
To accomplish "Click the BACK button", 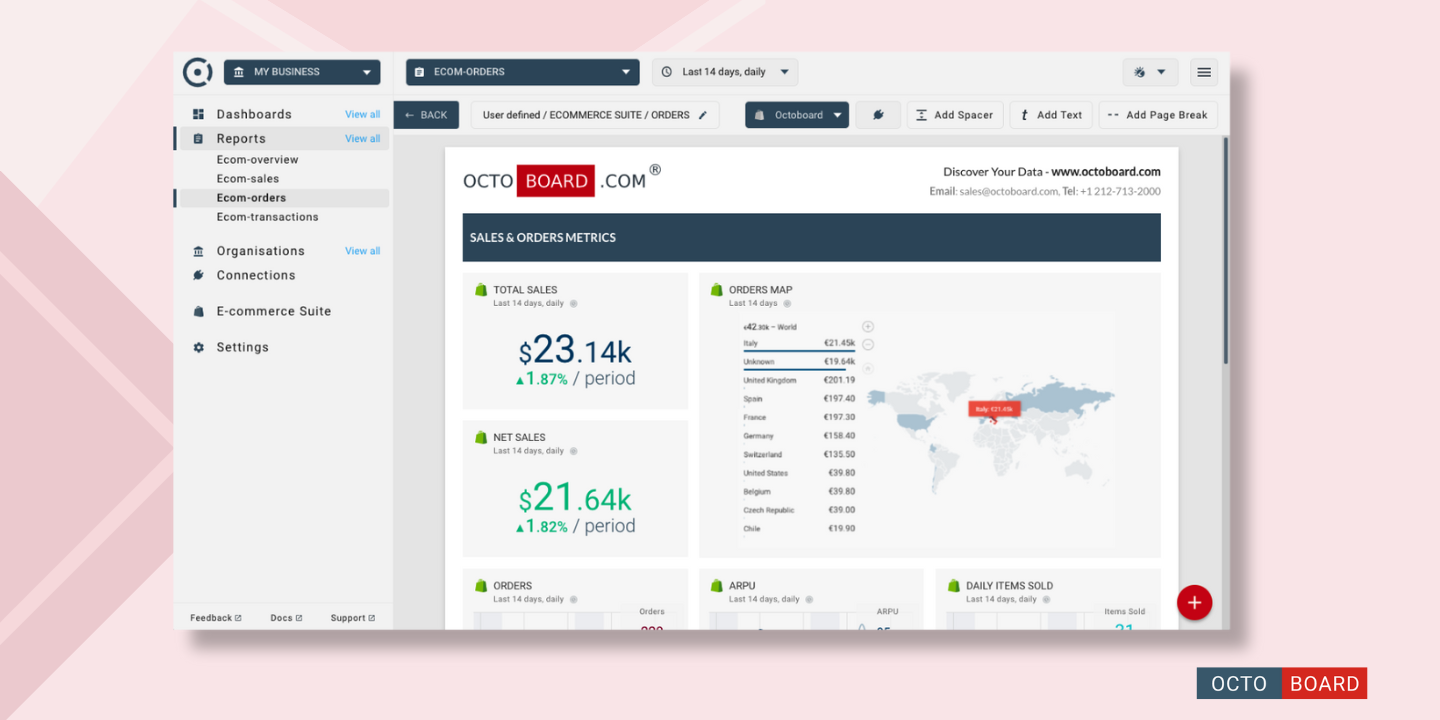I will [x=426, y=115].
